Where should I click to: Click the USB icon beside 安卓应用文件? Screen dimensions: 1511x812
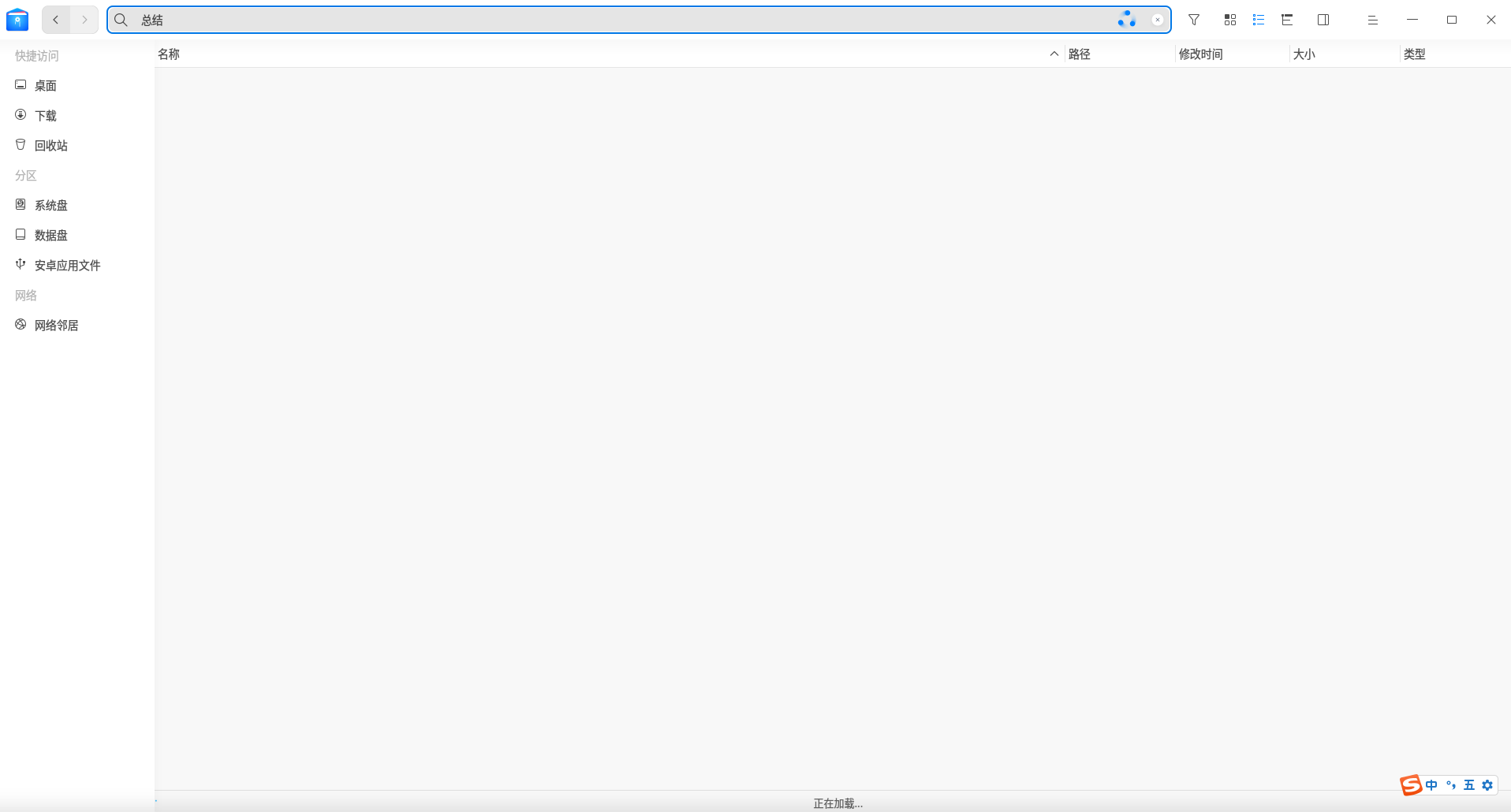click(x=21, y=264)
